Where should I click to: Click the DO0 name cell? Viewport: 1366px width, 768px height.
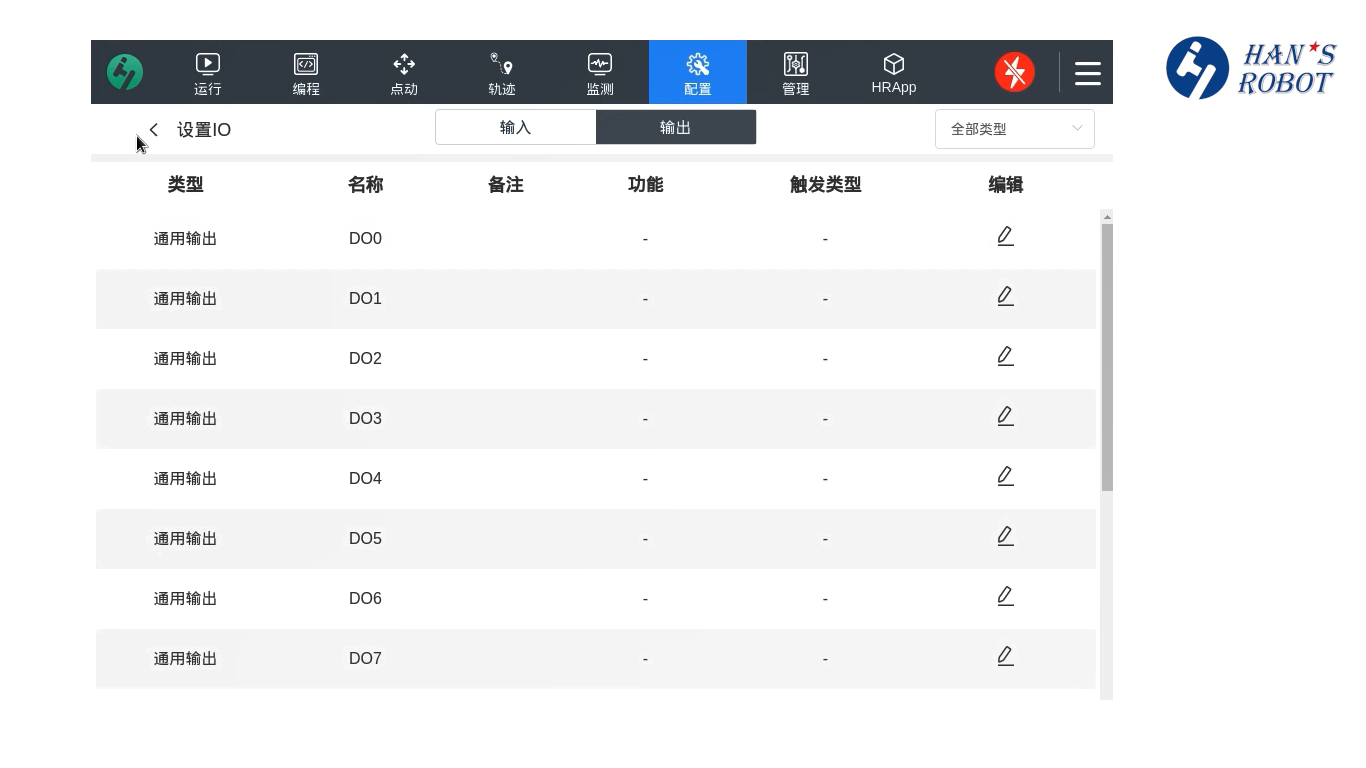tap(365, 239)
